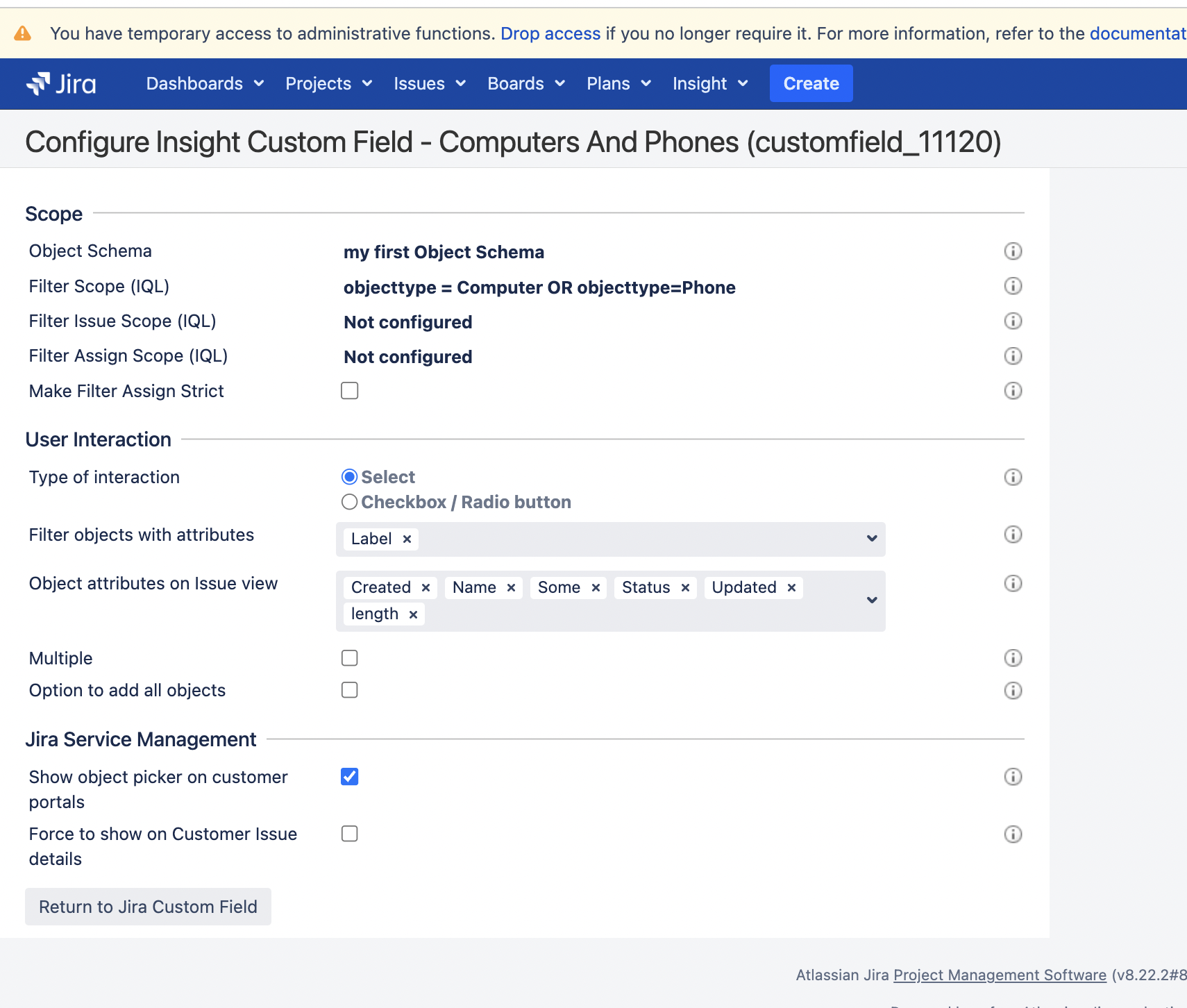Remove the "Label" filter attribute tag
Screen dimensions: 1187x1008
(x=407, y=539)
